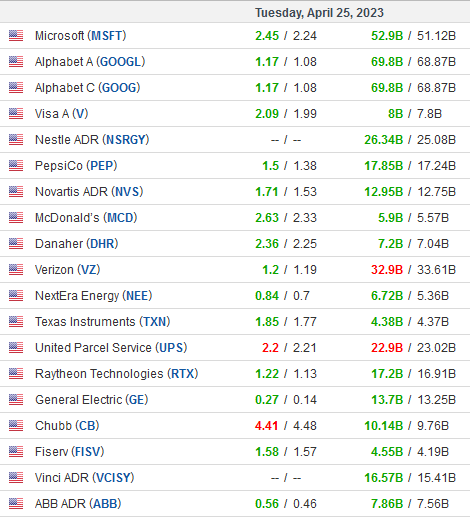470x518 pixels.
Task: Click the flag icon beside Vinci ADR
Action: (x=16, y=478)
